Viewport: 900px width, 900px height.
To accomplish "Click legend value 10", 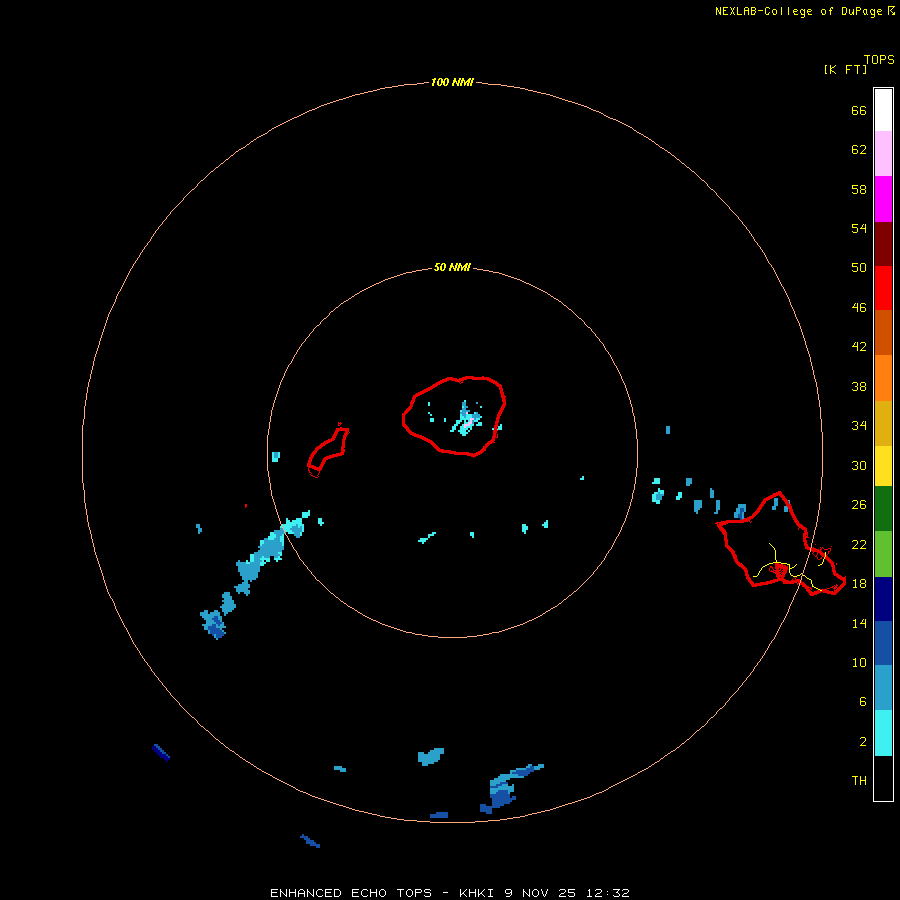I will pyautogui.click(x=859, y=663).
